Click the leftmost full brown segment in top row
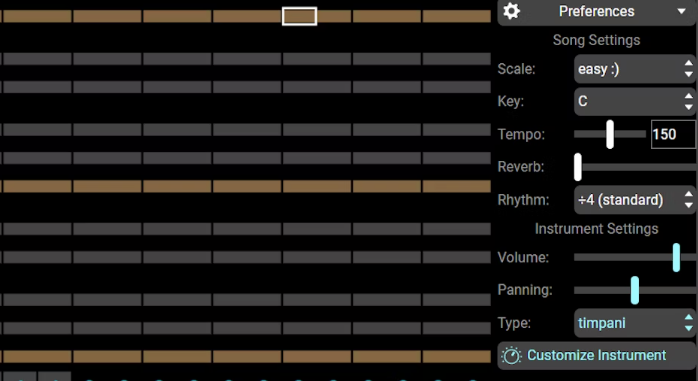Screen dimensions: 698x381 click(37, 16)
